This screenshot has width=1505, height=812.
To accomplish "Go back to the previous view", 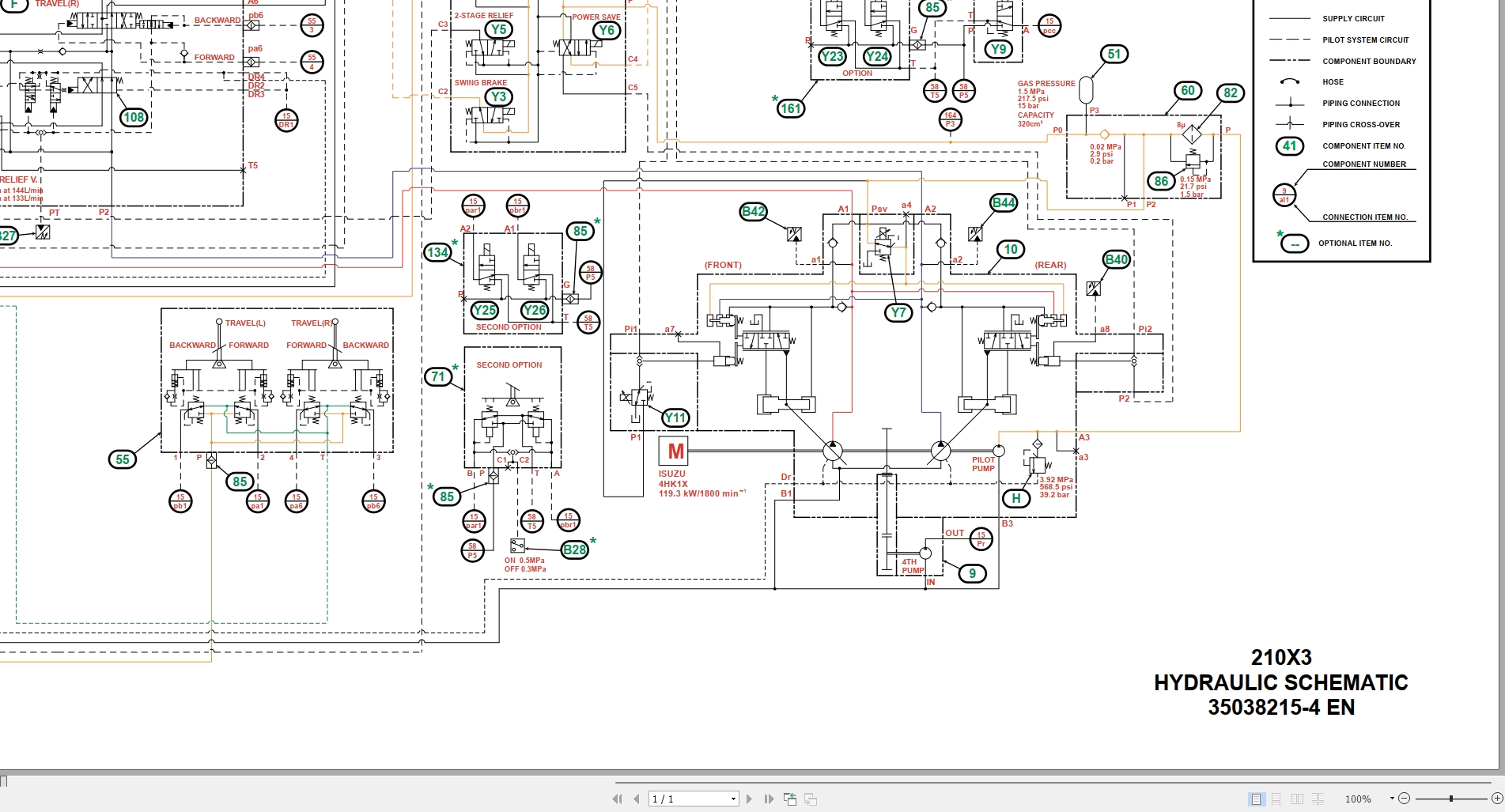I will (x=790, y=799).
